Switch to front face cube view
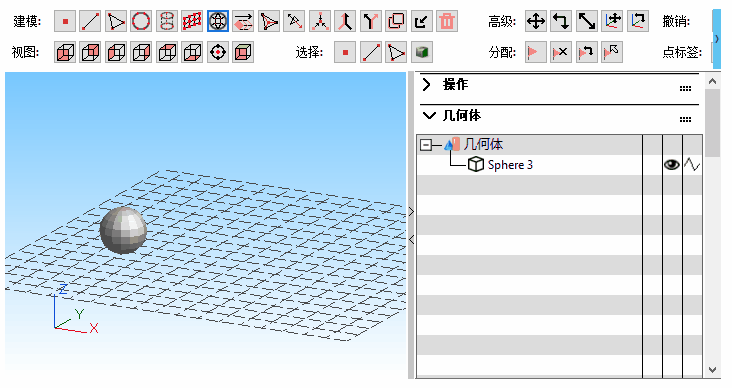 [65, 52]
